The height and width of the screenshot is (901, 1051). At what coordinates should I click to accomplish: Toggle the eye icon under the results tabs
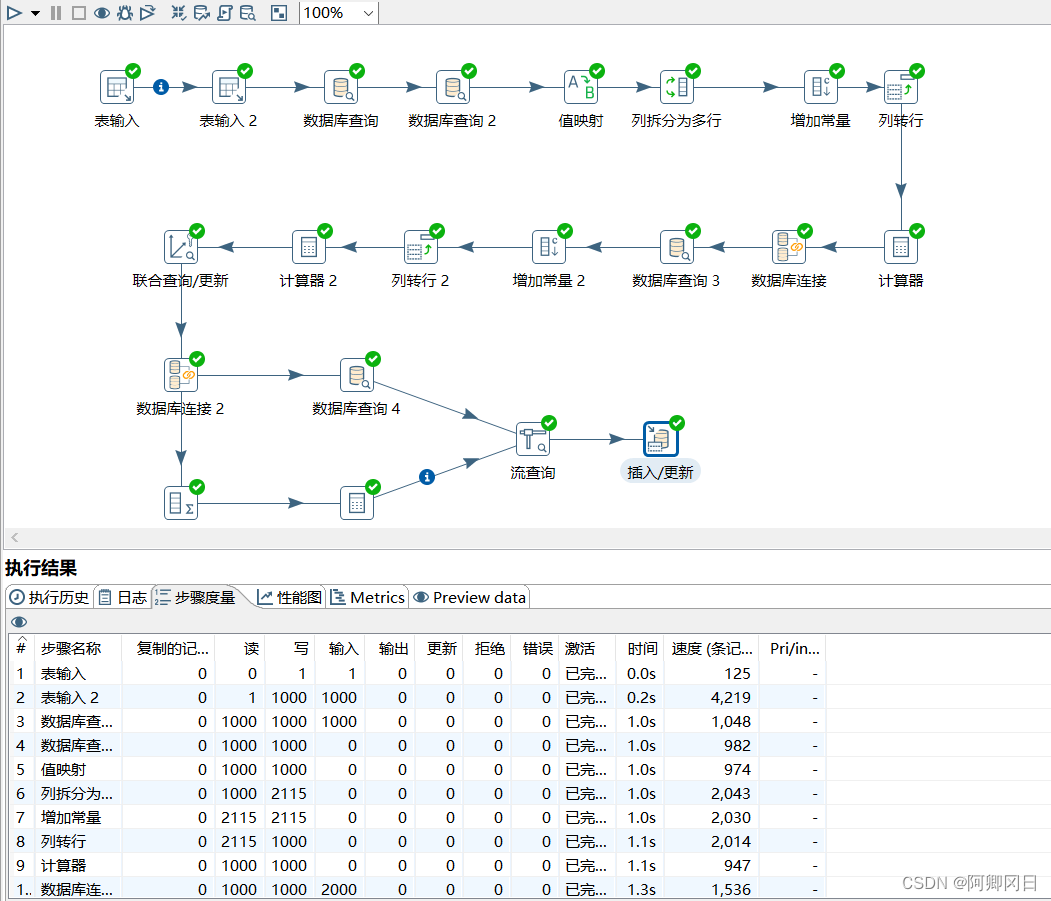(17, 622)
